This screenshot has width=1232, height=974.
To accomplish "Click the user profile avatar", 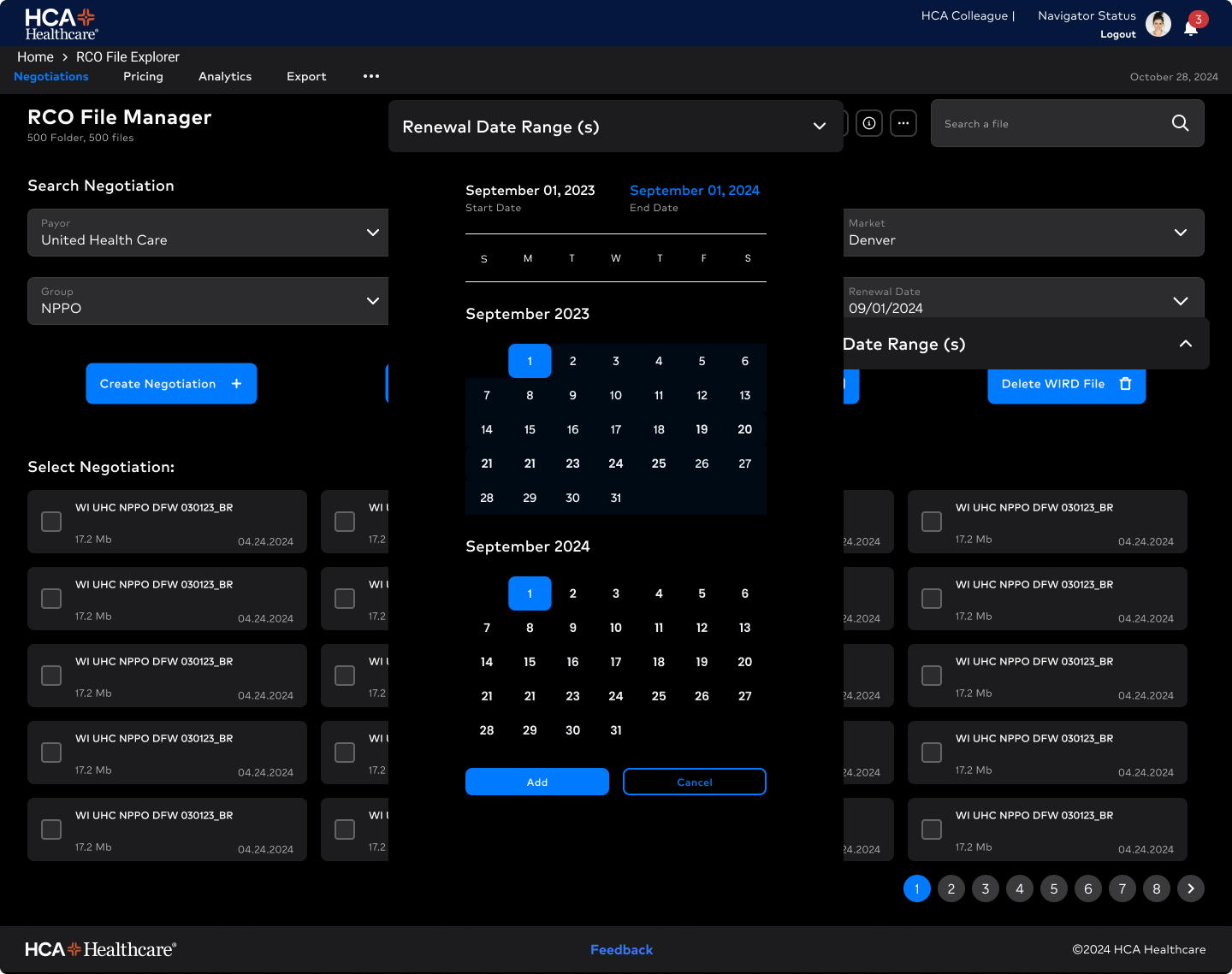I will [1158, 25].
